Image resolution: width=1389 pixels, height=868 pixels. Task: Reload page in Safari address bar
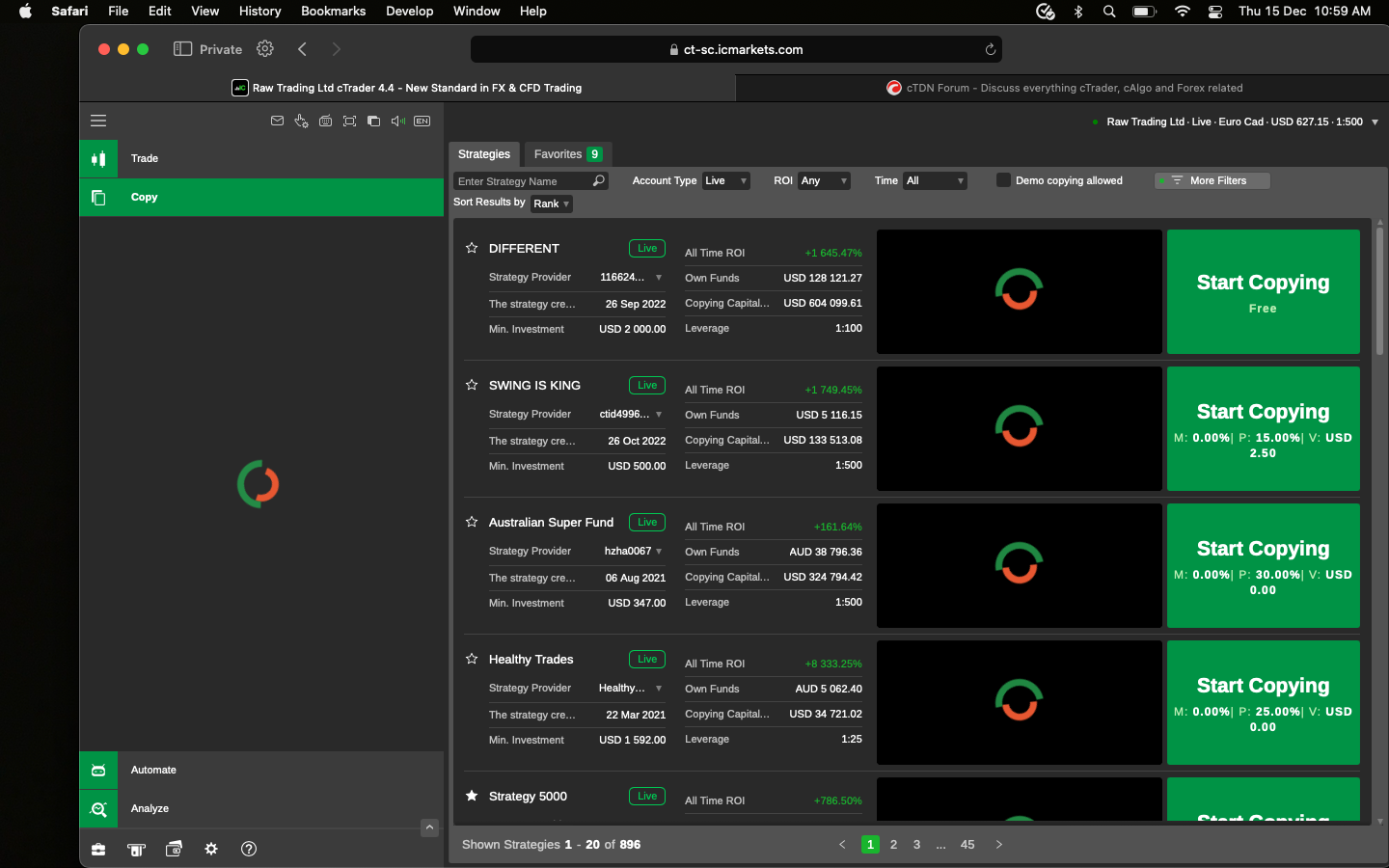(990, 49)
